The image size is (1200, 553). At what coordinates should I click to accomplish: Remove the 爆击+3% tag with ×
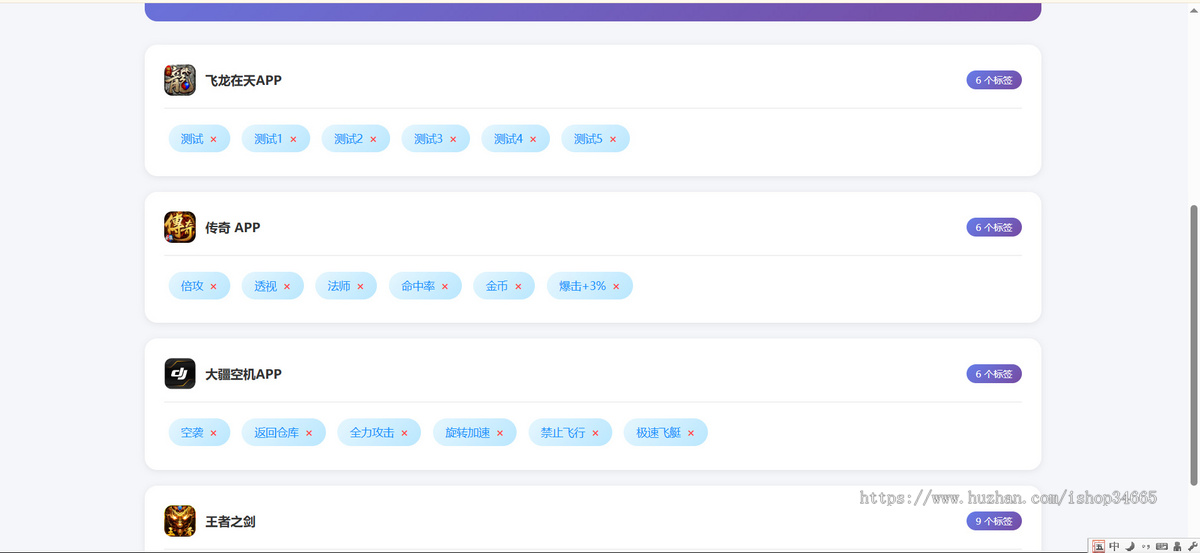(x=616, y=287)
